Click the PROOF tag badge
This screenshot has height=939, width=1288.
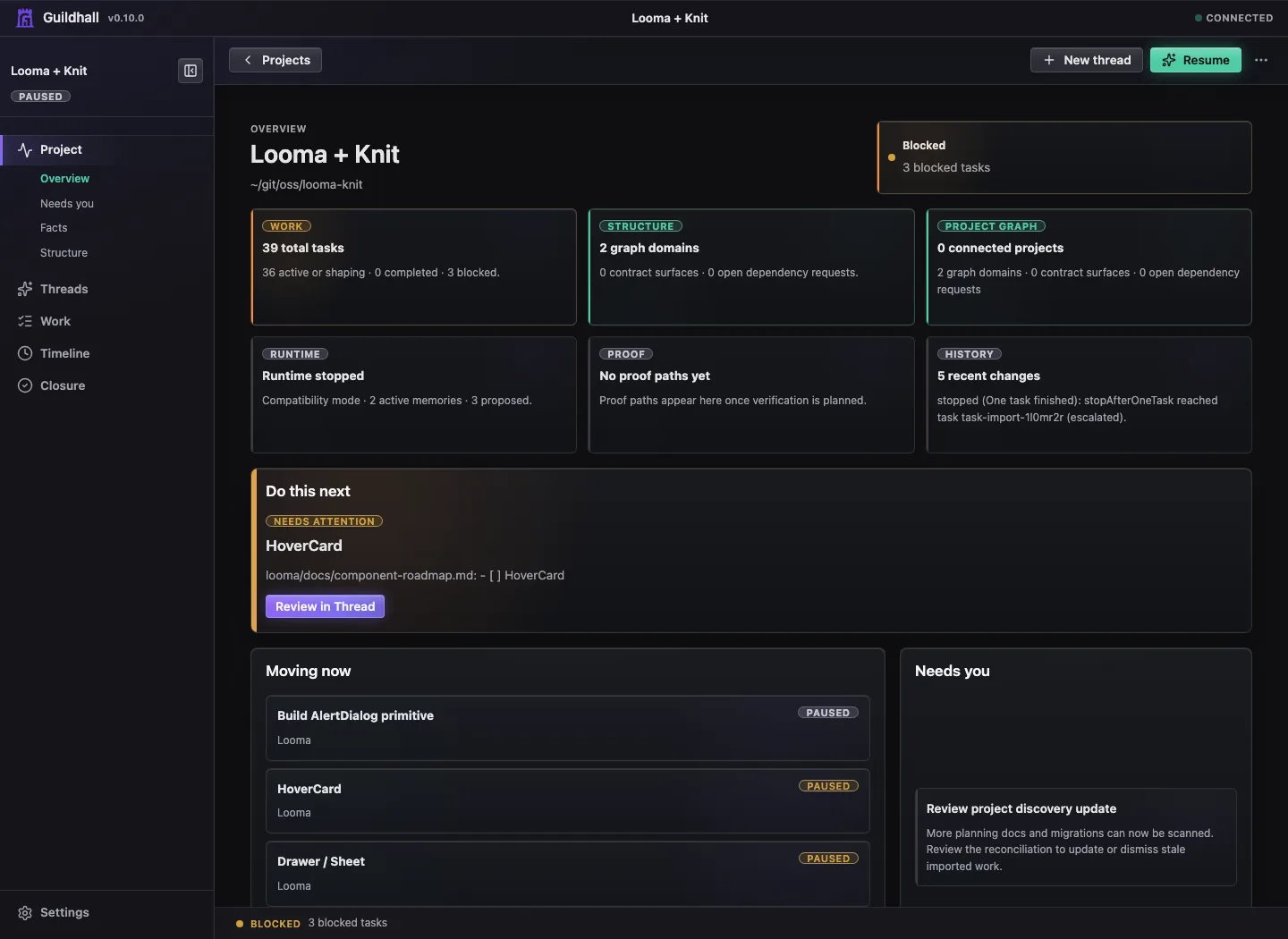(626, 354)
